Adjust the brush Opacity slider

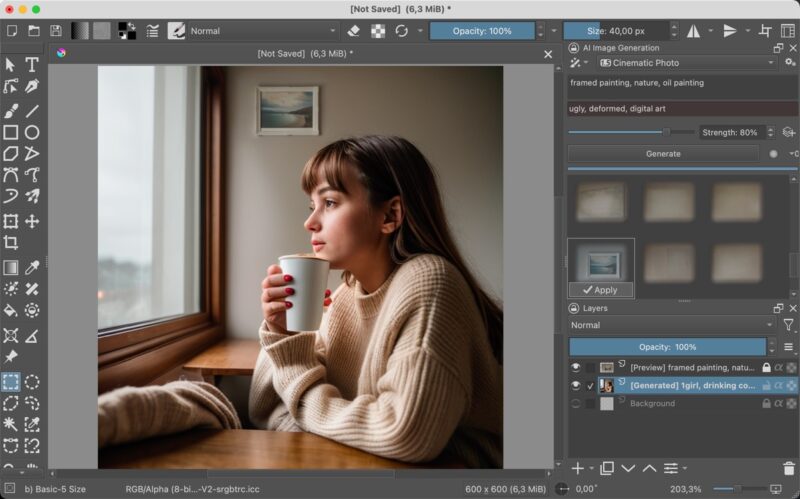click(482, 31)
